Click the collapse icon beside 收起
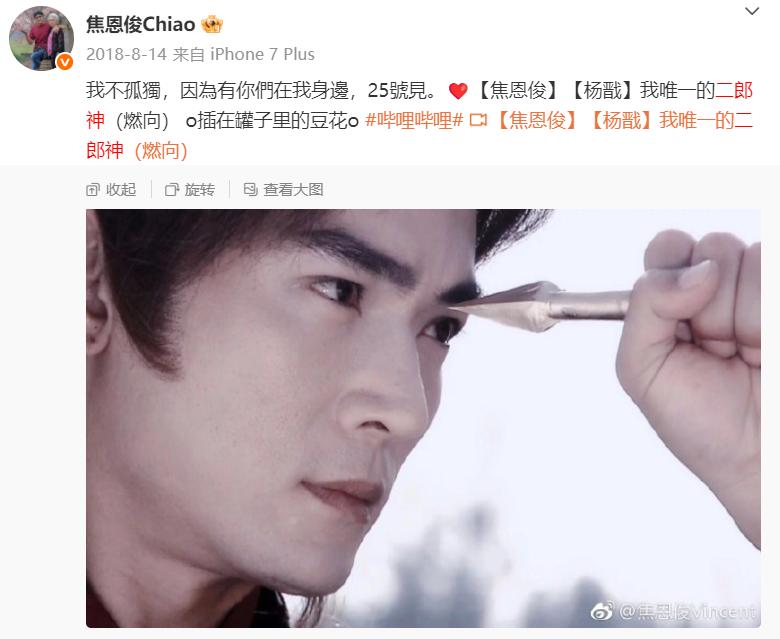The image size is (780, 639). tap(93, 189)
